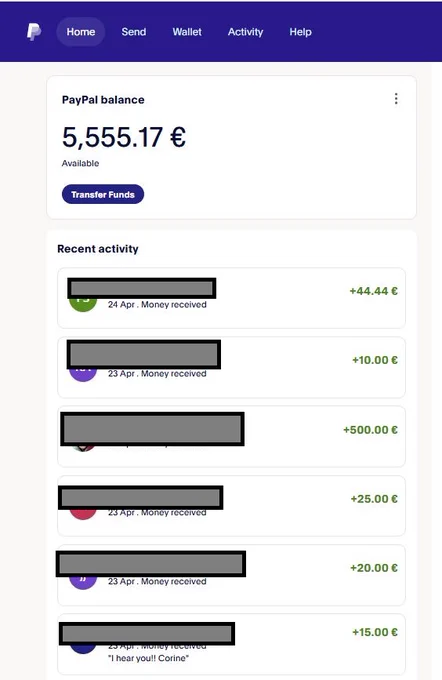Open the balance card three-dot menu

(x=396, y=99)
